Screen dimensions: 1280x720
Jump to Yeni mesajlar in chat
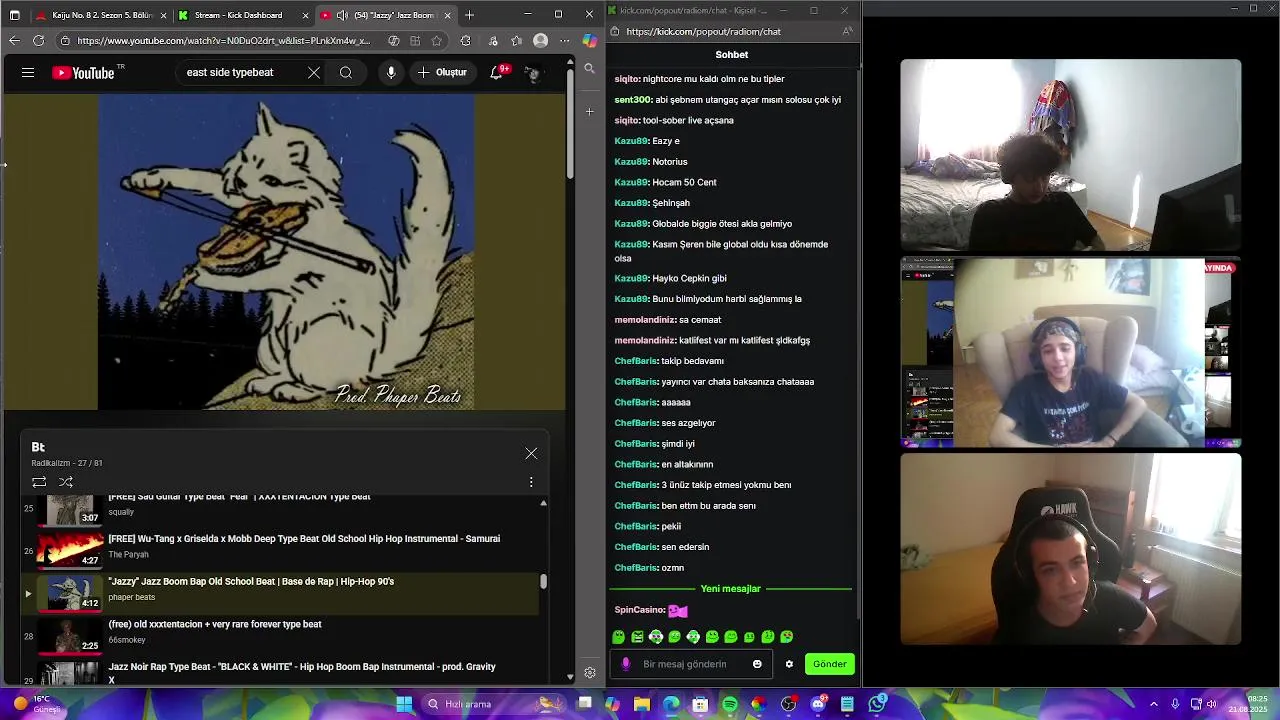point(730,589)
